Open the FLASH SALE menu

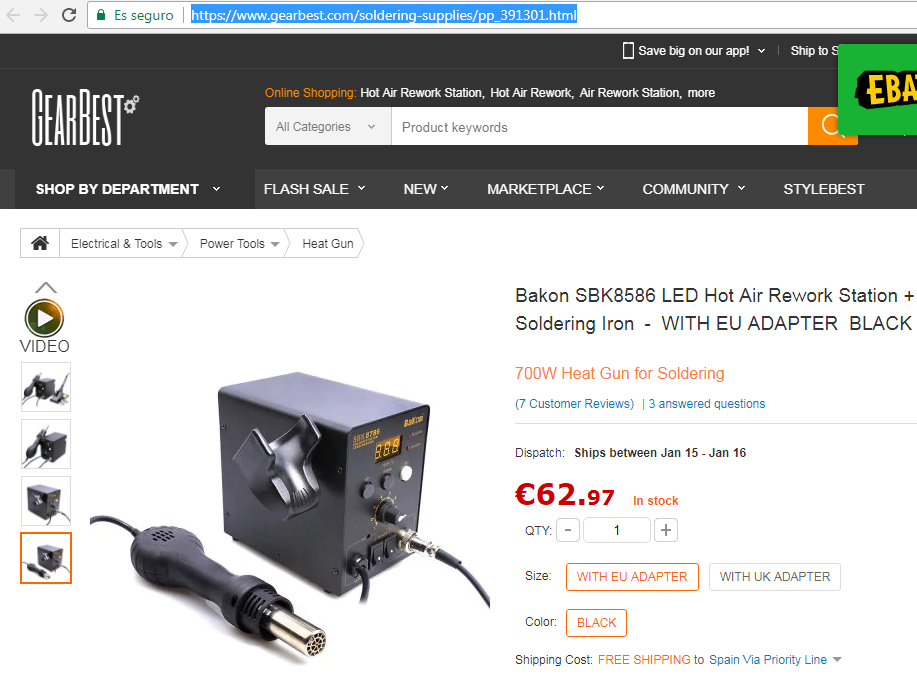(314, 189)
